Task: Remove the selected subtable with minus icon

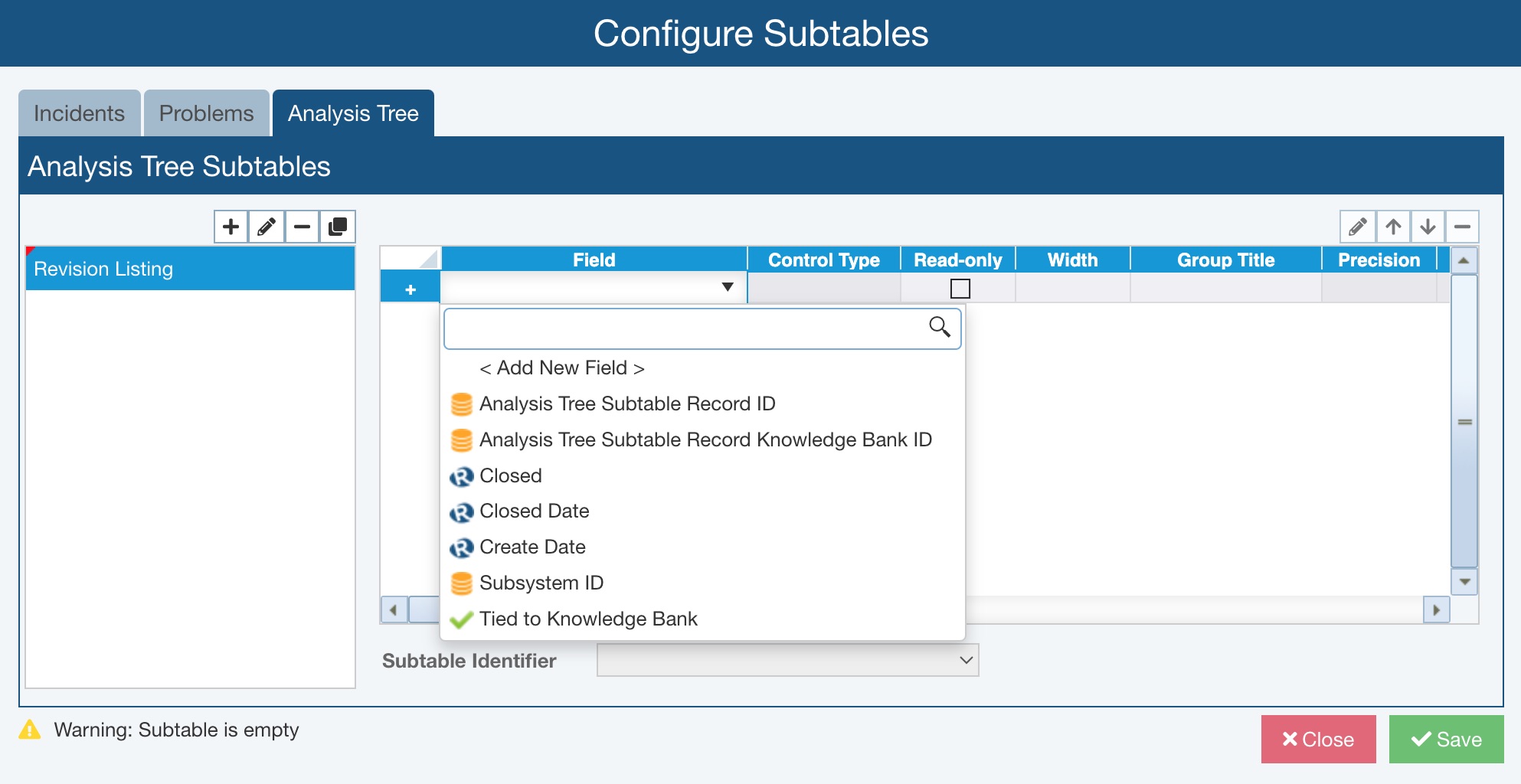Action: (303, 227)
